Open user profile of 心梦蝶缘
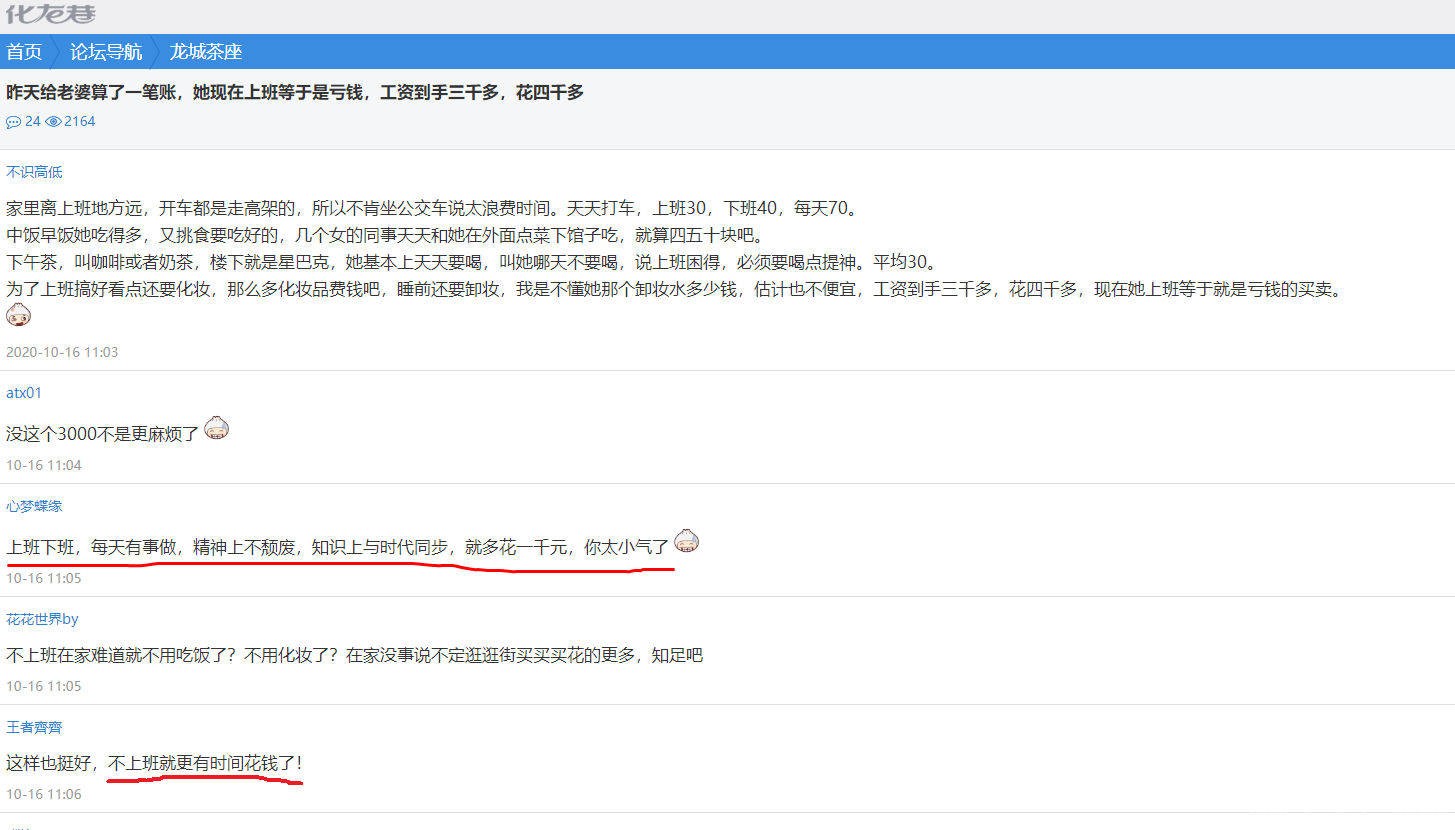Image resolution: width=1455 pixels, height=830 pixels. 33,505
